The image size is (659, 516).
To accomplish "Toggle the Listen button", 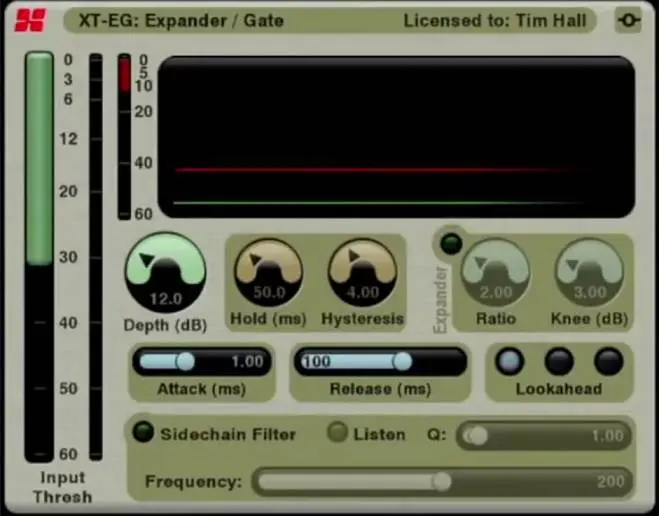I will coord(337,432).
